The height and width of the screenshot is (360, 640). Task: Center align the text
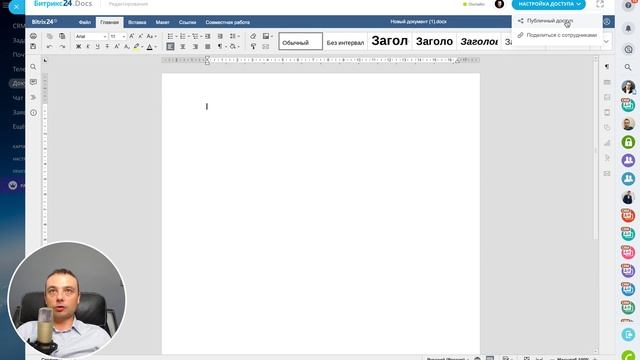[x=183, y=47]
